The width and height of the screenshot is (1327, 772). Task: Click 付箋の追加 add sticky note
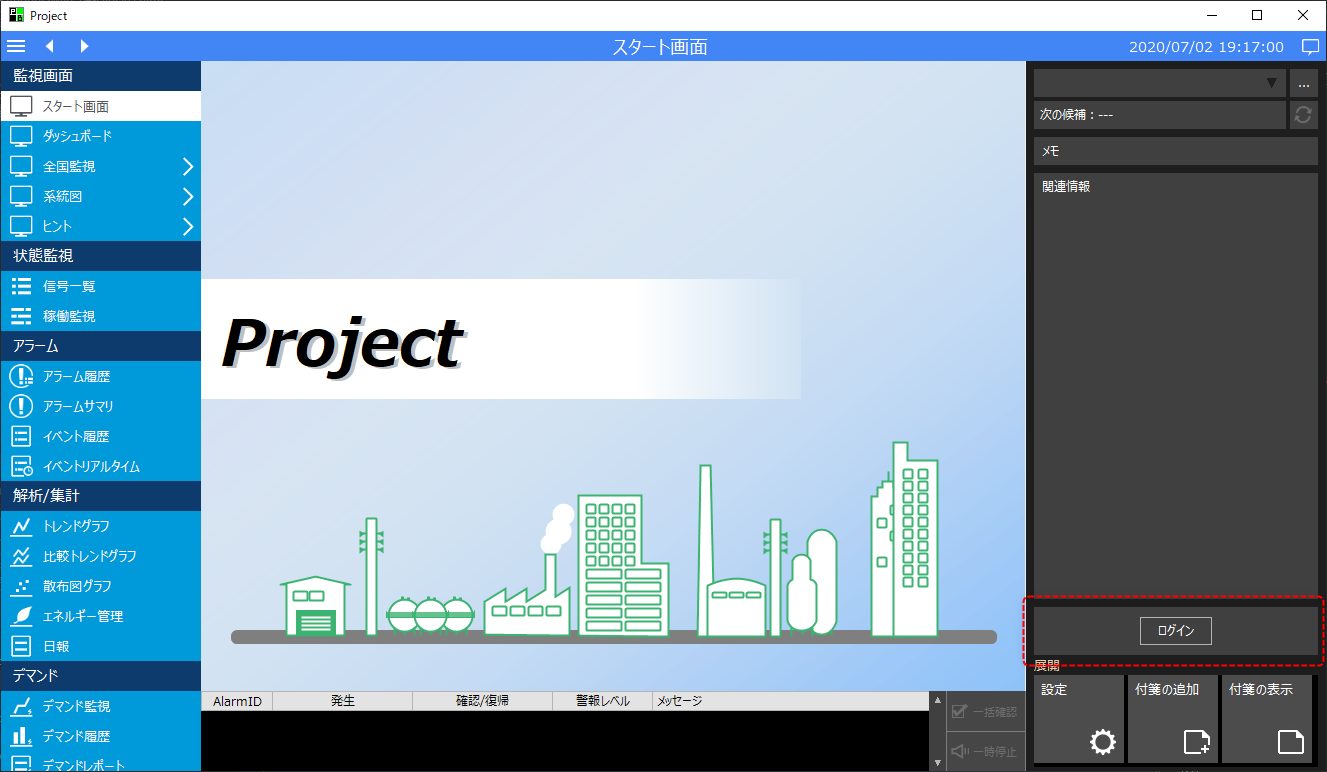1172,719
